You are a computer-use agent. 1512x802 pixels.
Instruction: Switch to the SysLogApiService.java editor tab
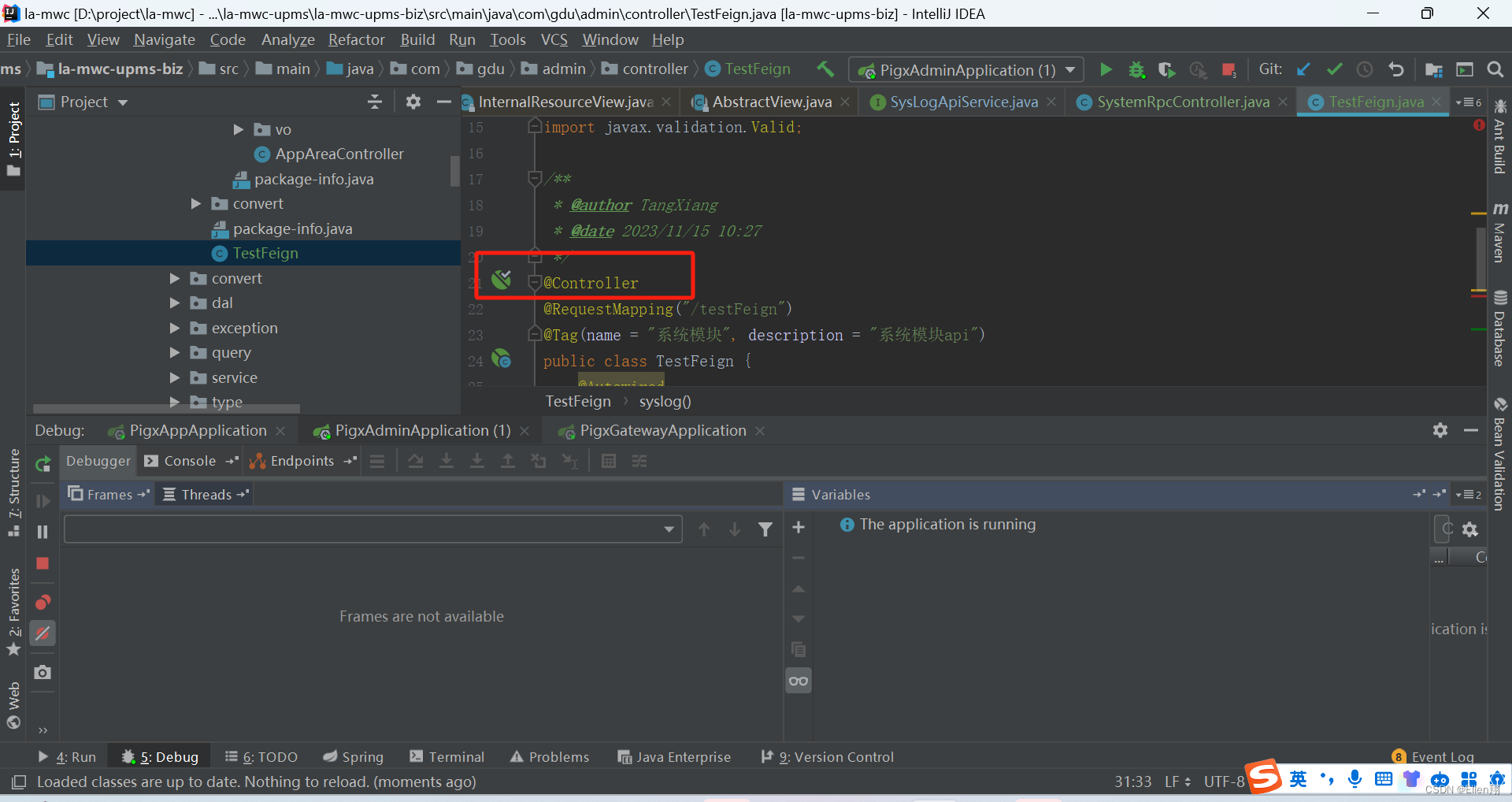coord(964,102)
